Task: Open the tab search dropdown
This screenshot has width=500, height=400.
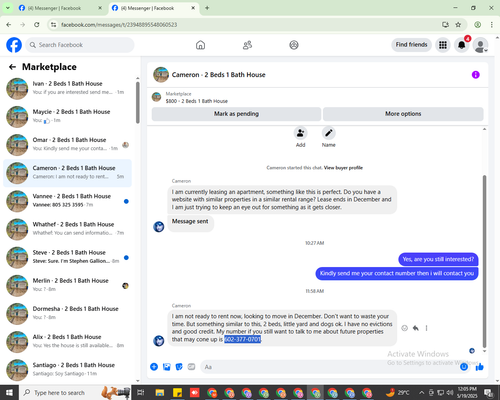Action: click(7, 8)
